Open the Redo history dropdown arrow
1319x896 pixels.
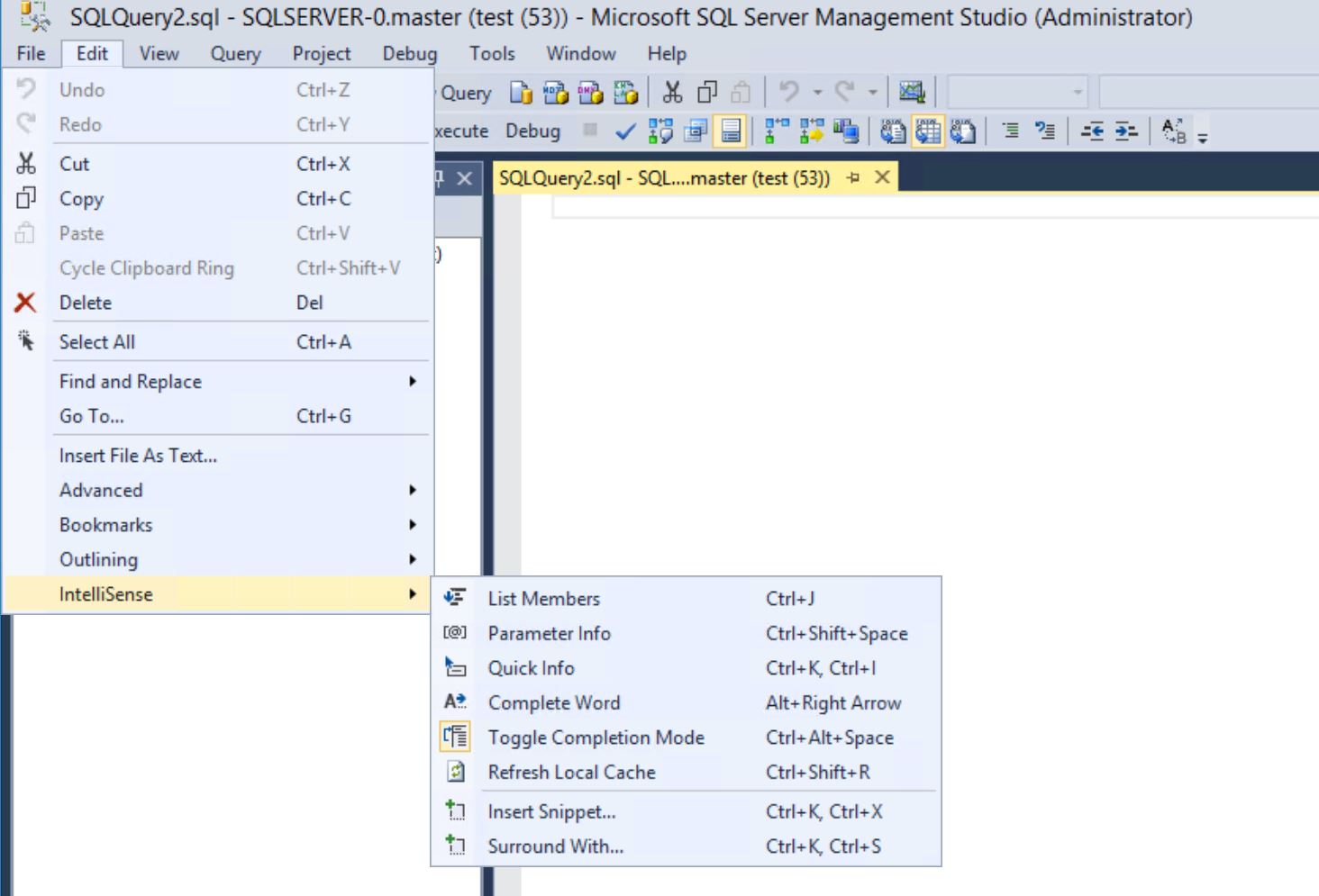[872, 92]
